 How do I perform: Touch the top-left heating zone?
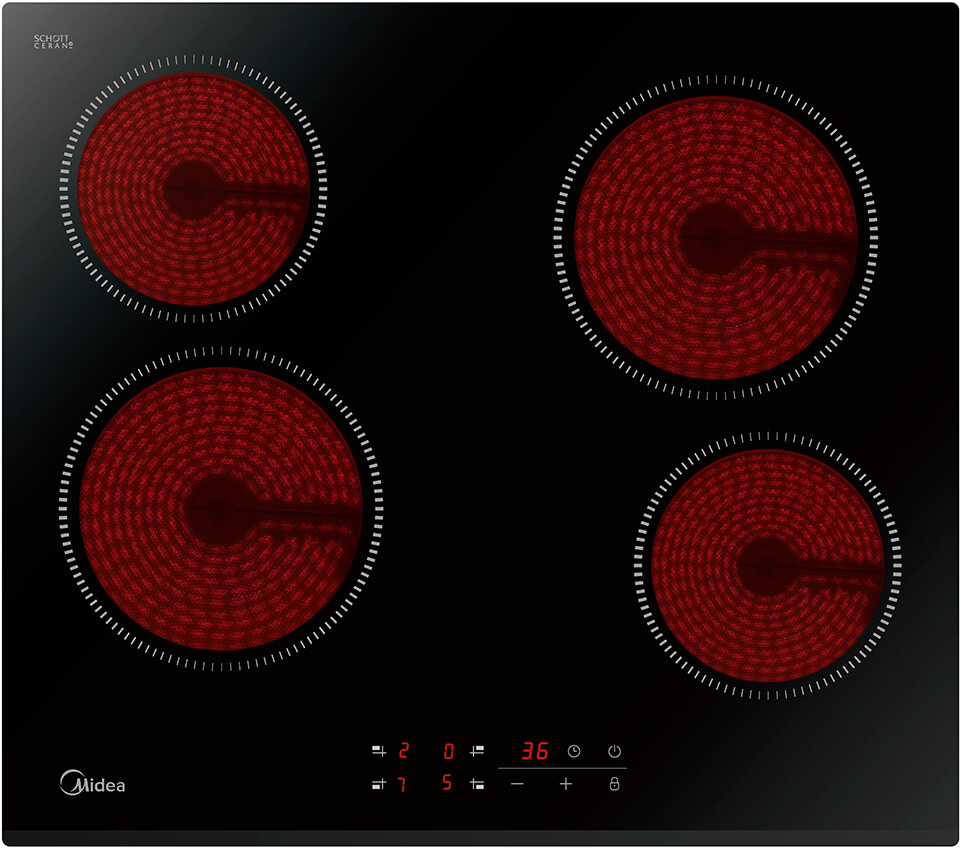[193, 188]
